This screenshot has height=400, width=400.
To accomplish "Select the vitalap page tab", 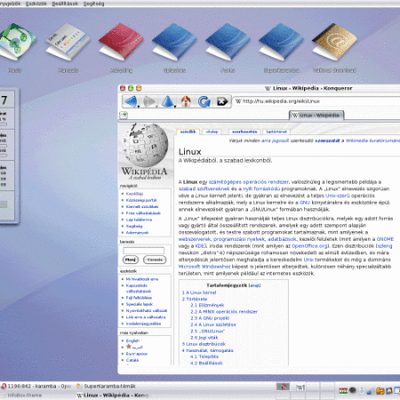I will tap(212, 132).
